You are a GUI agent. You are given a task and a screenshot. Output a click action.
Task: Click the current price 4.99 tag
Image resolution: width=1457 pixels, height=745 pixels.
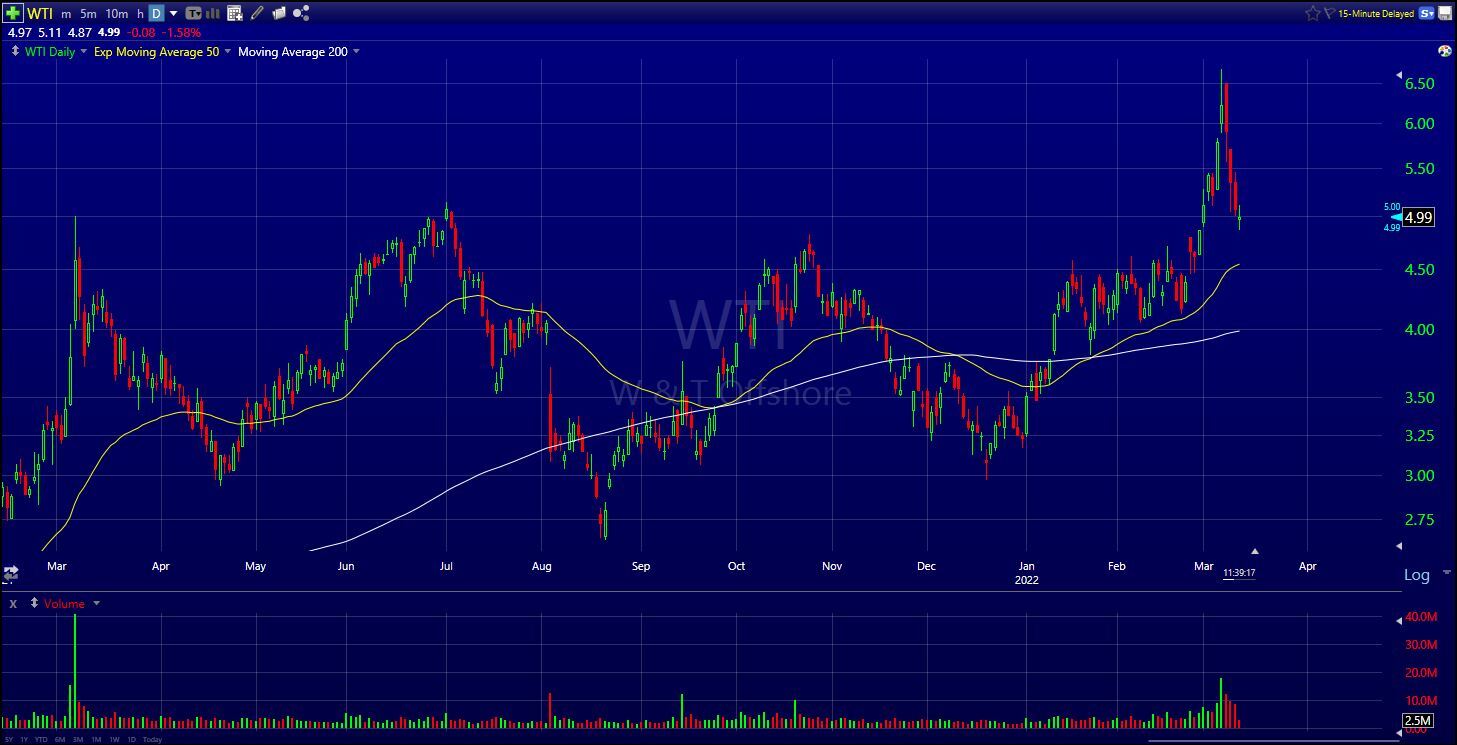(1419, 217)
